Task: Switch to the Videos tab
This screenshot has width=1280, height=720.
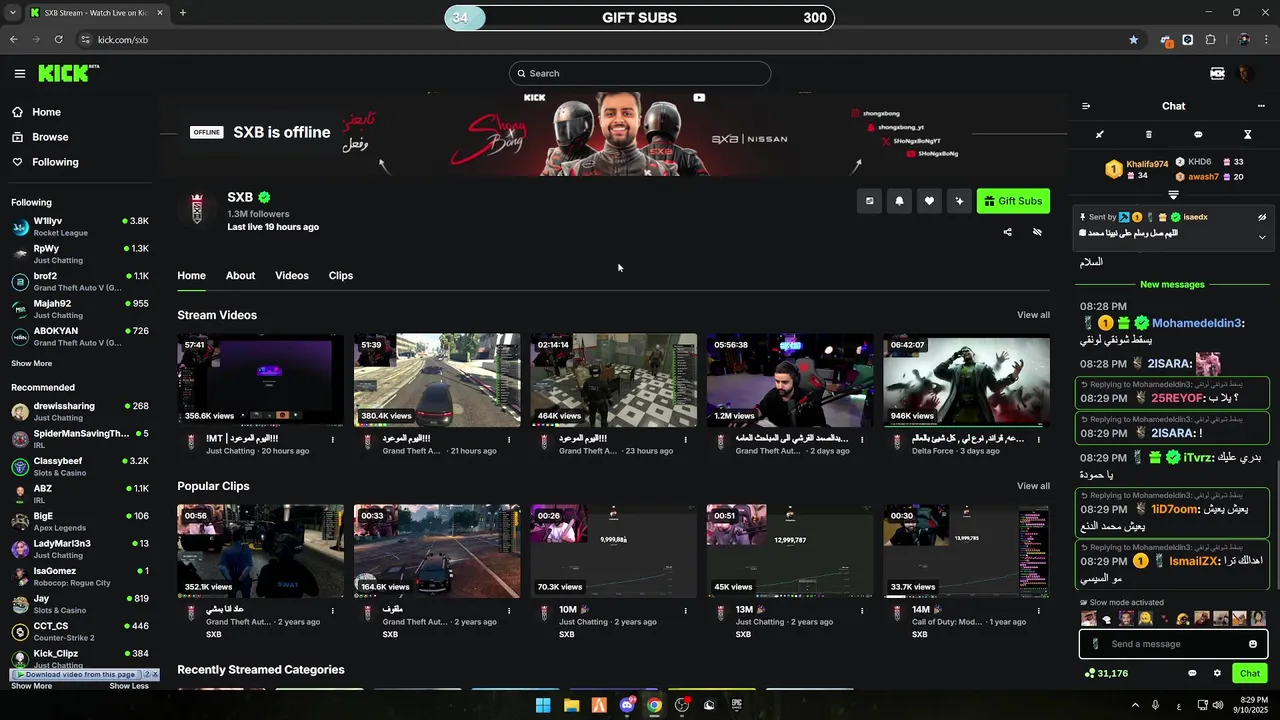Action: (292, 275)
